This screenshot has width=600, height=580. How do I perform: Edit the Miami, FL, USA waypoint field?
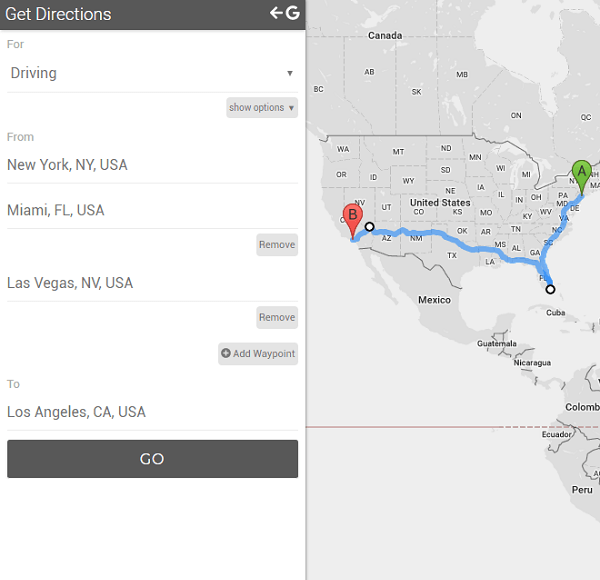tap(152, 210)
